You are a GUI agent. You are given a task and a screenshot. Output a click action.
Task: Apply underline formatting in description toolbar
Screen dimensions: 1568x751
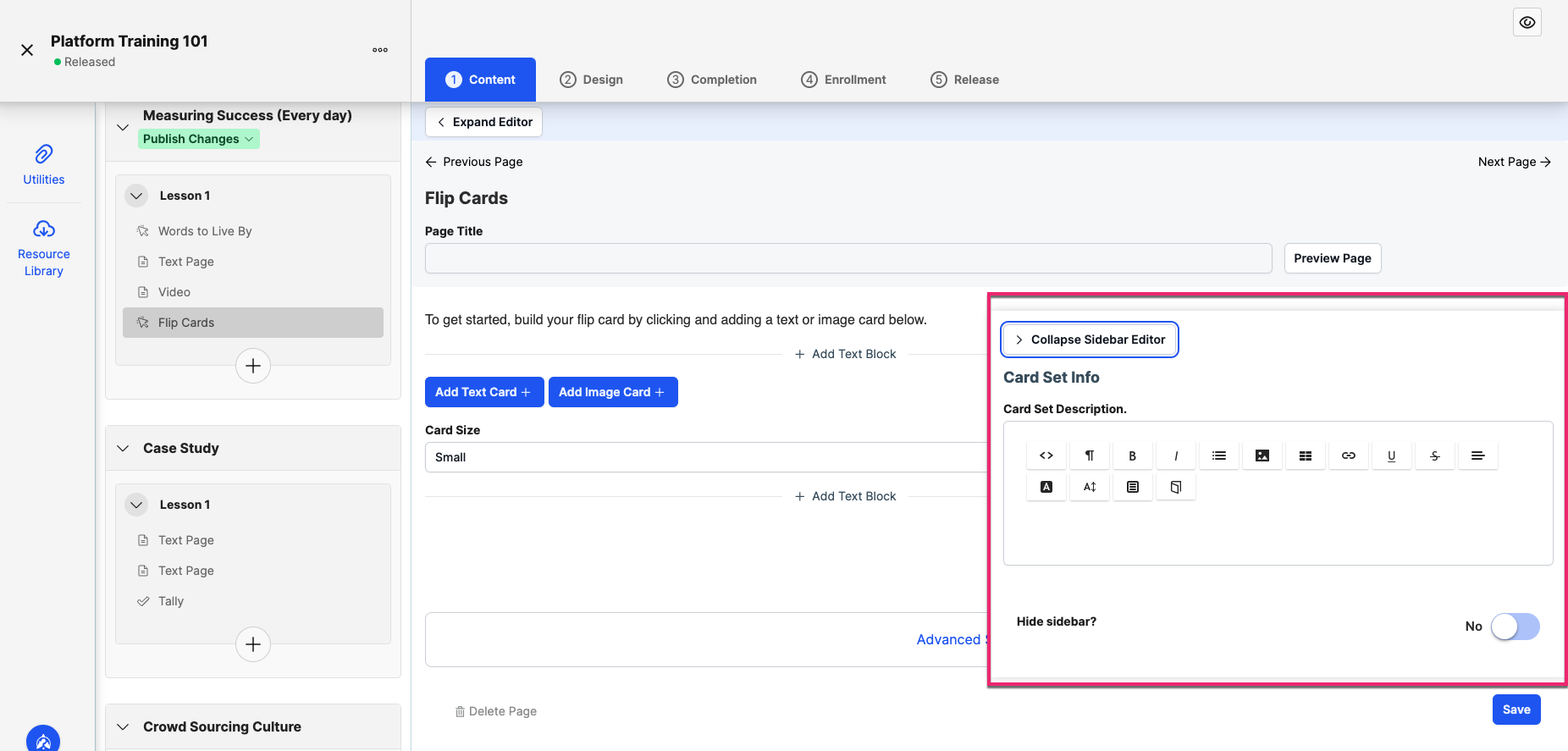click(1392, 456)
